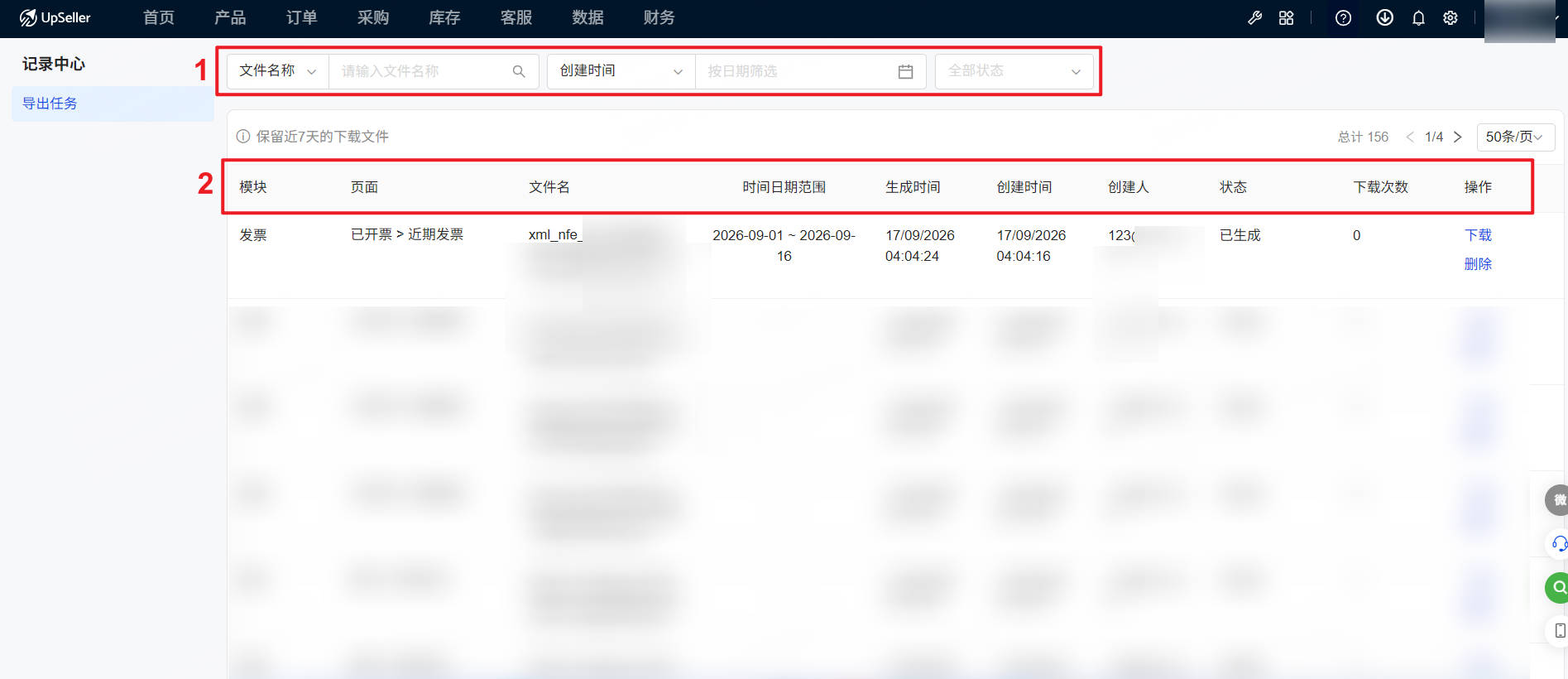Expand the account menu in top-right corner
Screen dimensions: 1568x679
[x=1522, y=18]
